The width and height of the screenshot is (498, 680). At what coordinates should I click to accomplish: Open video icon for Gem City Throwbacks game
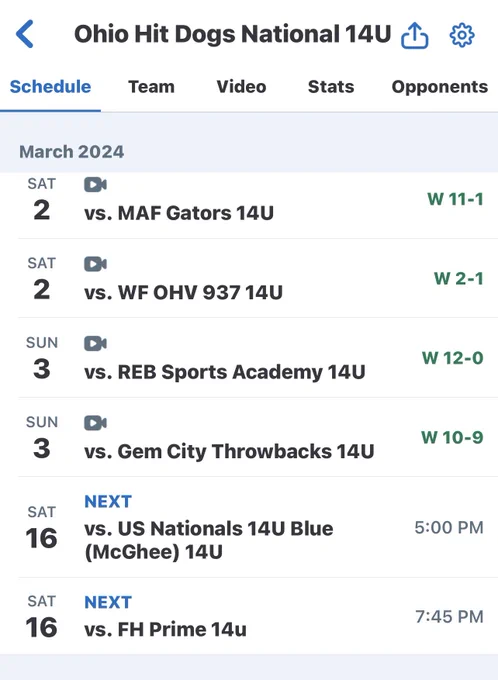tap(95, 423)
